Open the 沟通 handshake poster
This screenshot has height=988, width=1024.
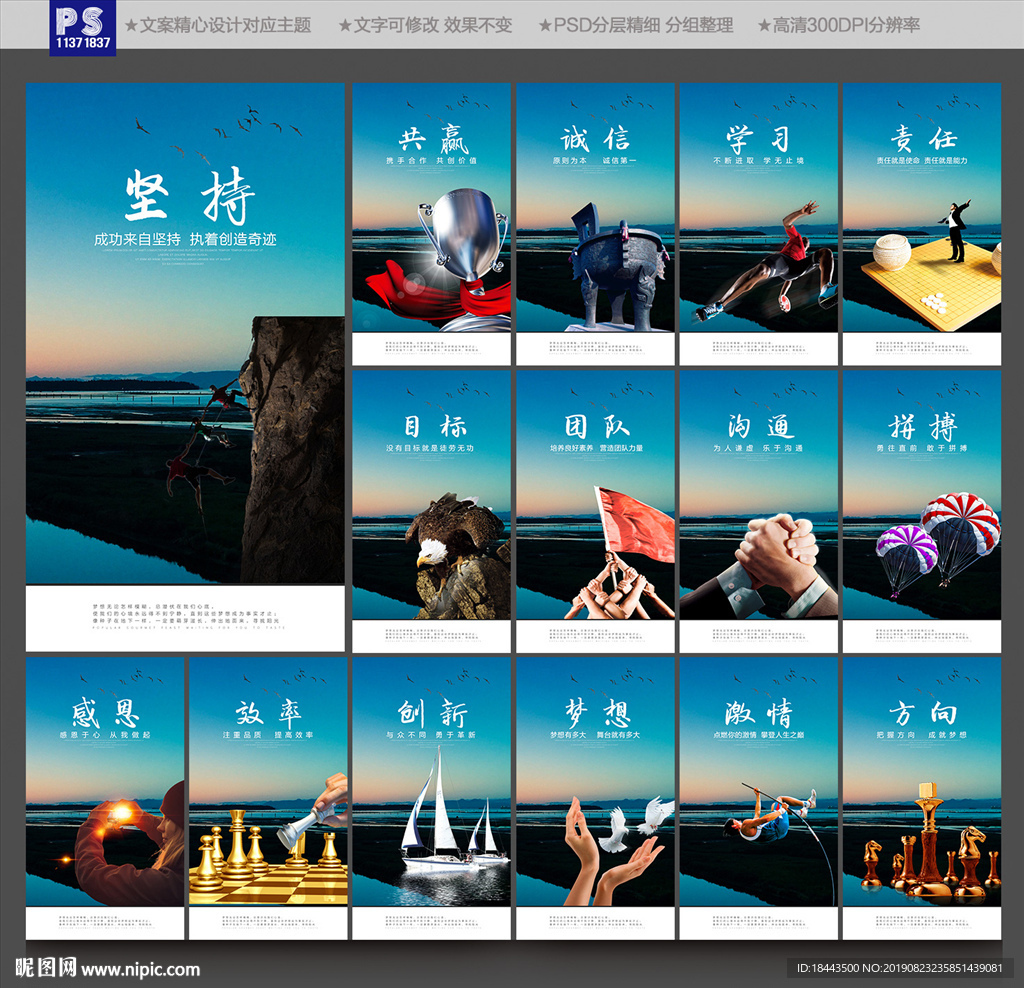click(758, 511)
